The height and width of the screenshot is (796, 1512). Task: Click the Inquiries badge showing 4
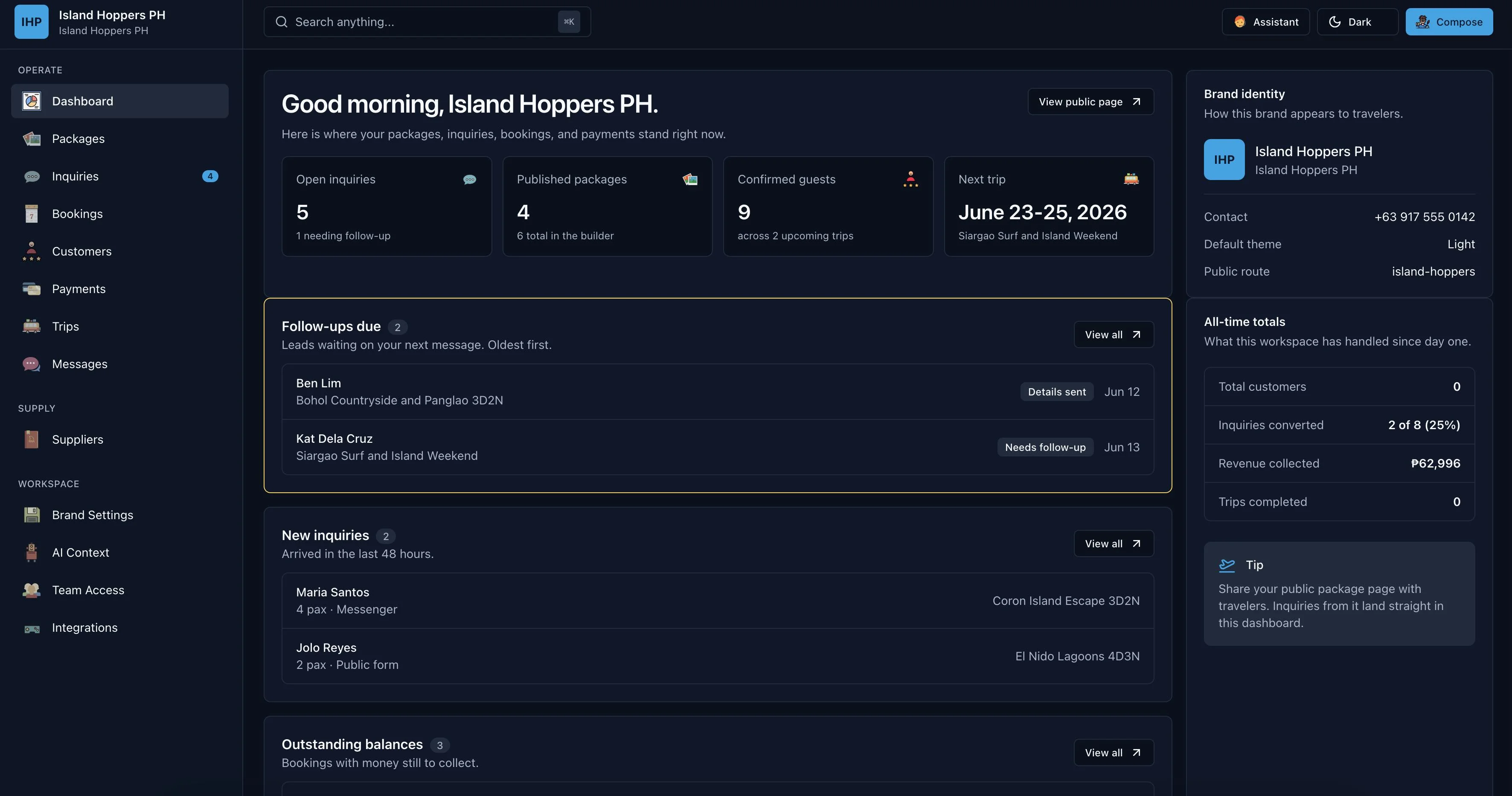(210, 176)
